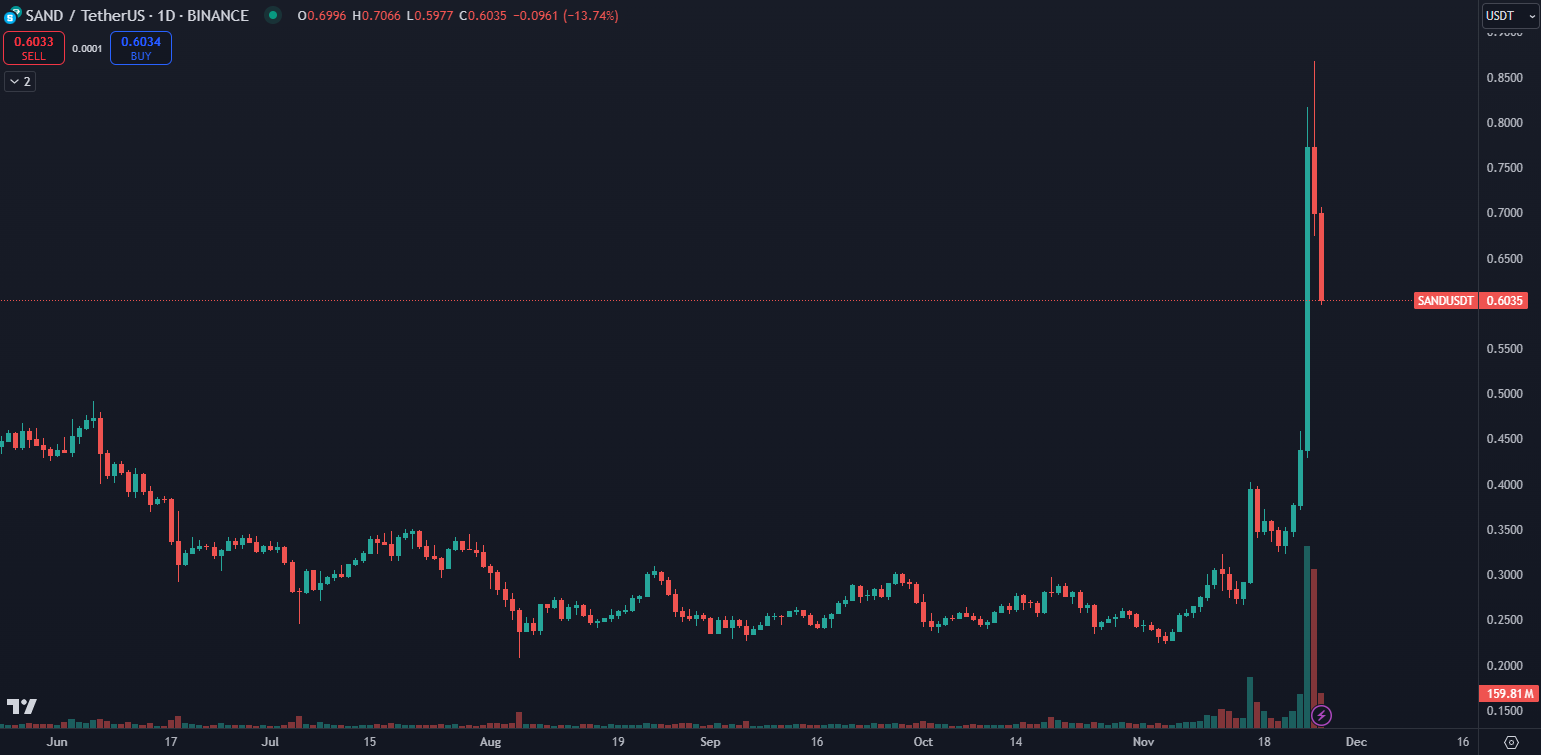Click the green market status dot
This screenshot has height=755, width=1541.
click(273, 16)
